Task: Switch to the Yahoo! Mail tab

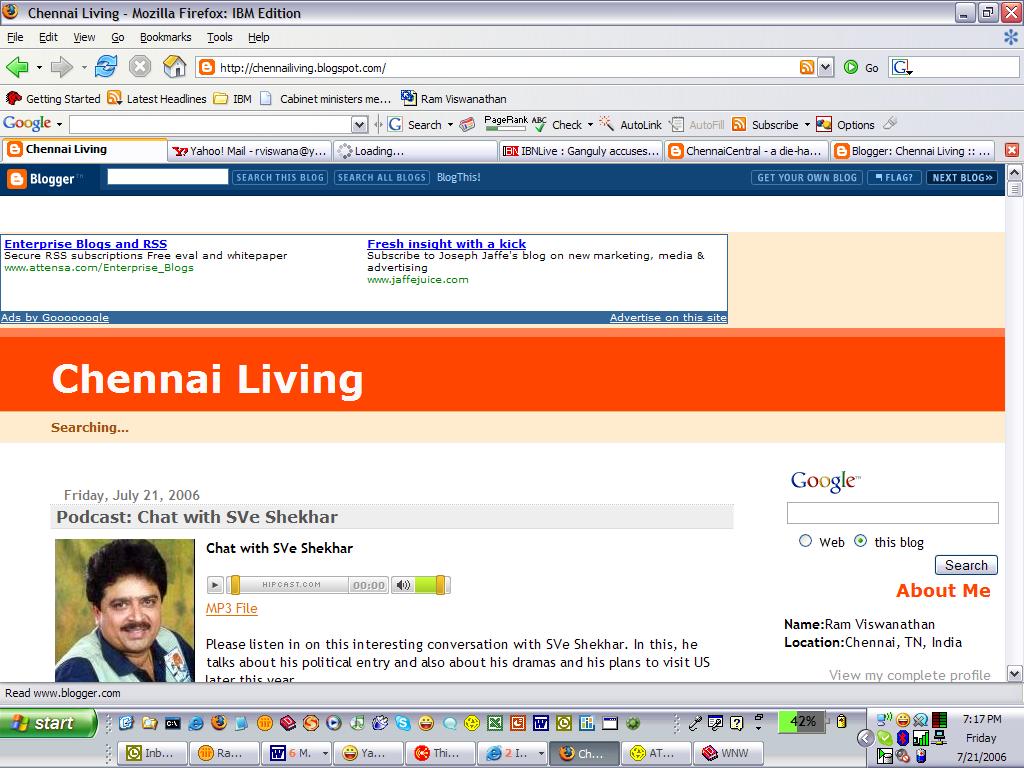Action: (x=249, y=151)
